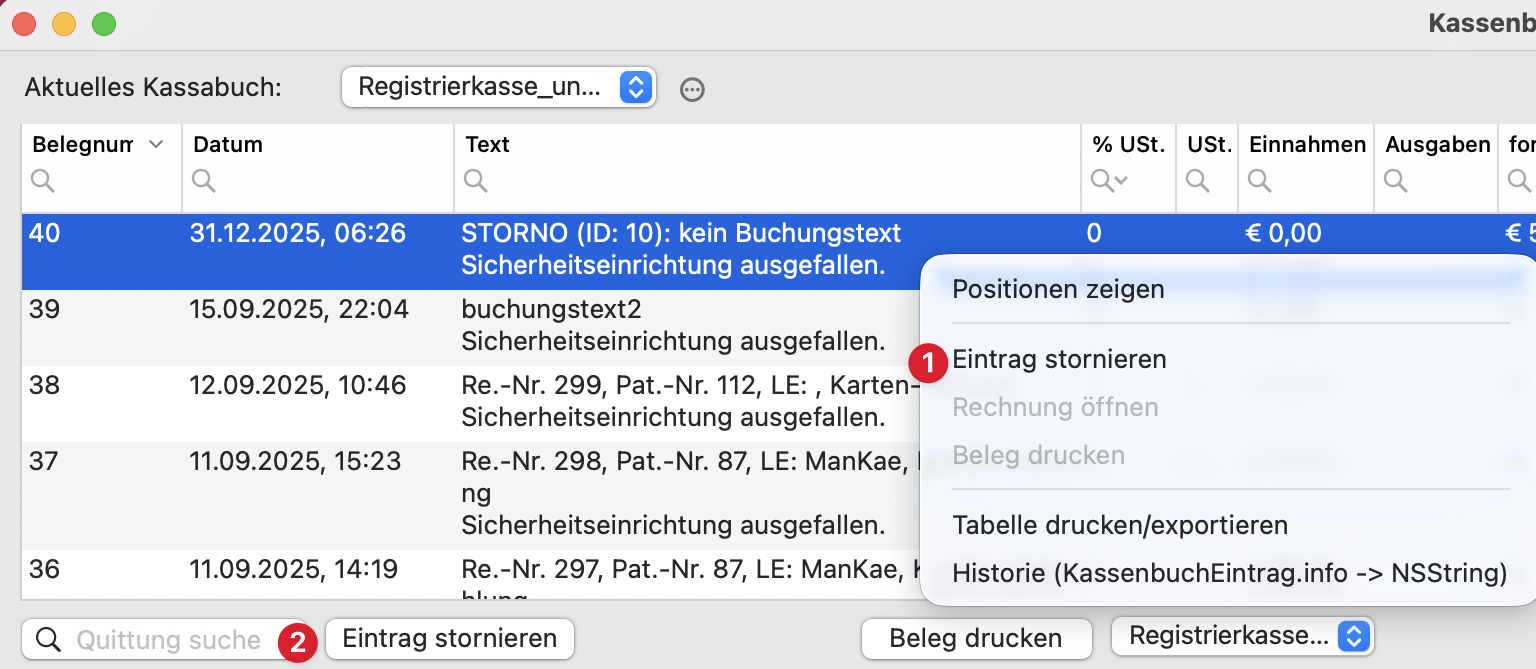Click the ellipsis icon beside Kassabuch dropdown
The width and height of the screenshot is (1536, 669).
692,90
